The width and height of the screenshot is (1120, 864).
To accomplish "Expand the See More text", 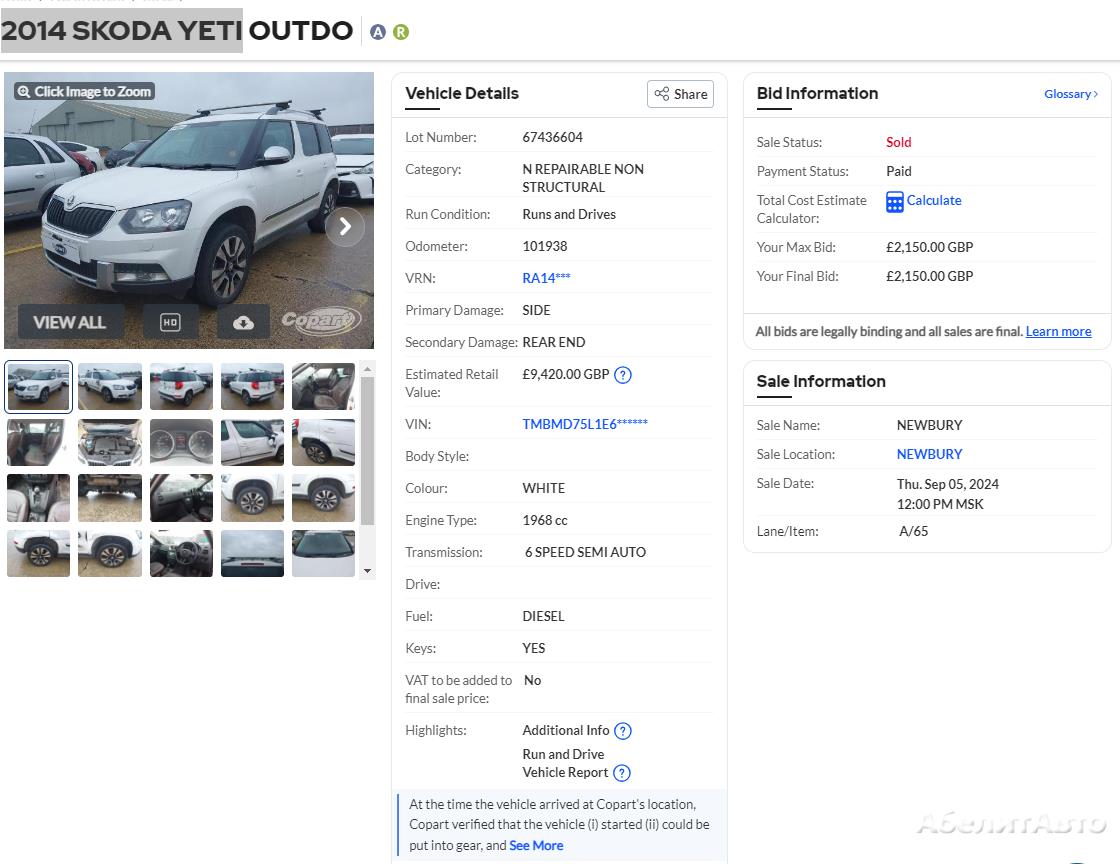I will tap(536, 845).
